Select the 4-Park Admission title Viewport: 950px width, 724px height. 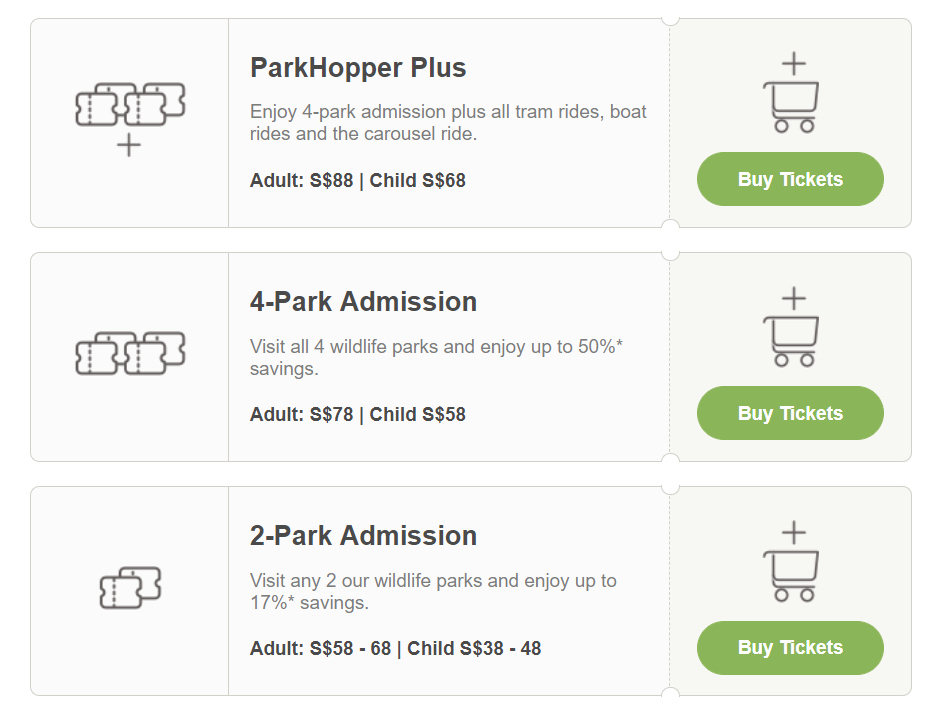363,302
